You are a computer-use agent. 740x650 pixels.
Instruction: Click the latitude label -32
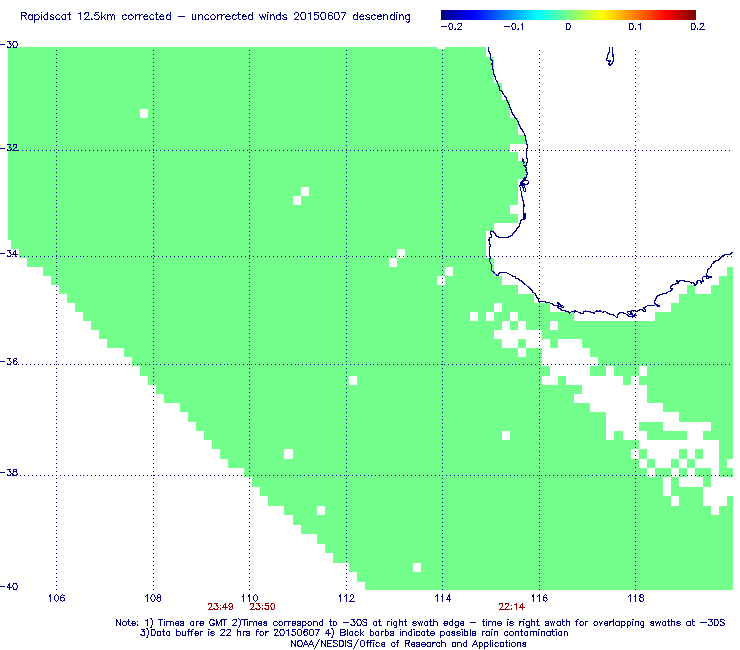click(x=9, y=147)
